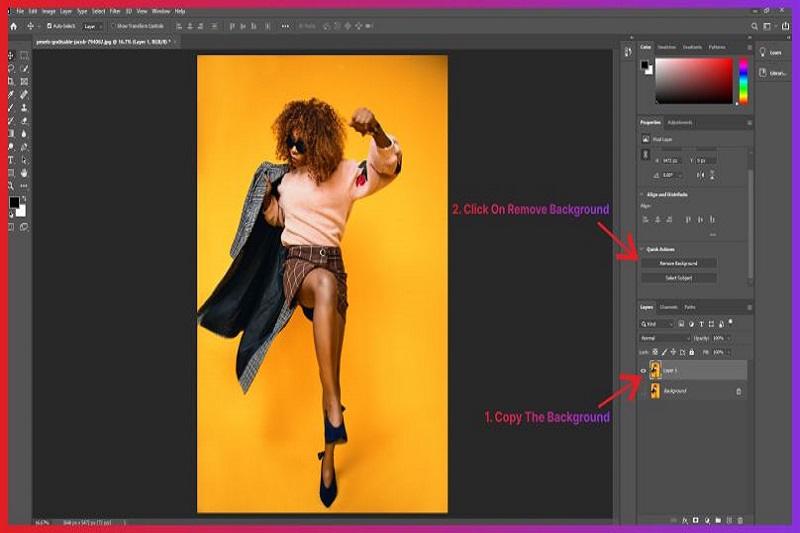
Task: Toggle Lock transparent pixels in Layers panel
Action: coord(655,352)
